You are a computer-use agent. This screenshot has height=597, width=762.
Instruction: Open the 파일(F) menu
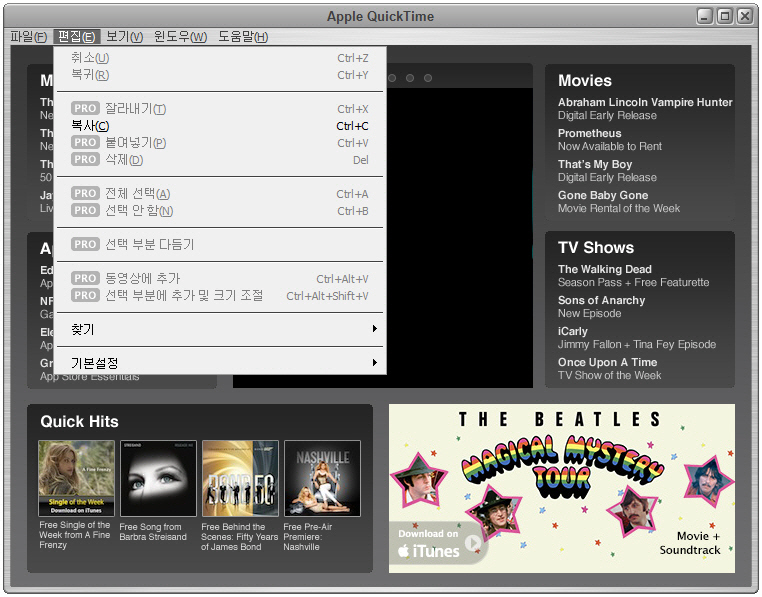(29, 36)
